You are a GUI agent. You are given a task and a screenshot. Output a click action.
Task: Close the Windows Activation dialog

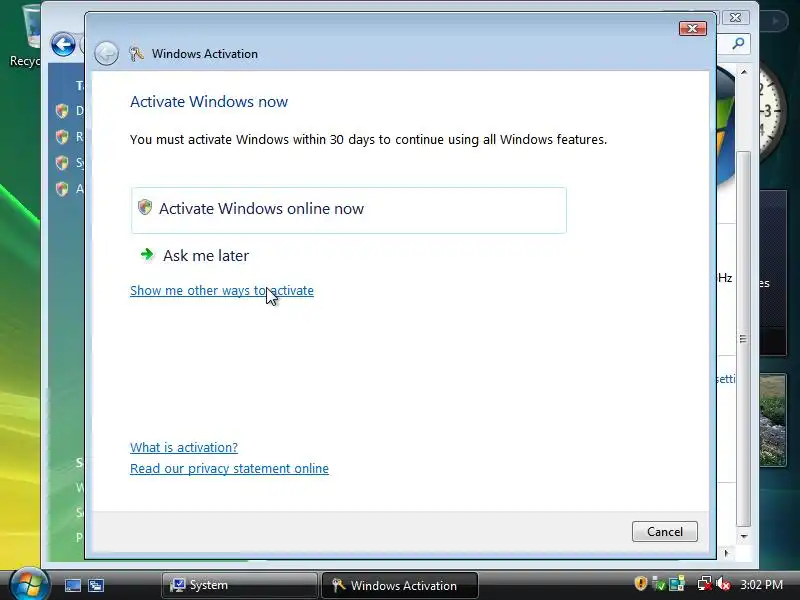click(692, 29)
